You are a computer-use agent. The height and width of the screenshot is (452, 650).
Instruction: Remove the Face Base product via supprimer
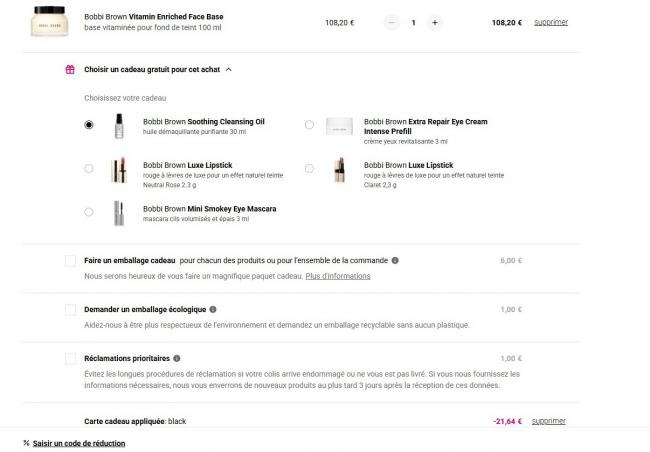coord(550,22)
